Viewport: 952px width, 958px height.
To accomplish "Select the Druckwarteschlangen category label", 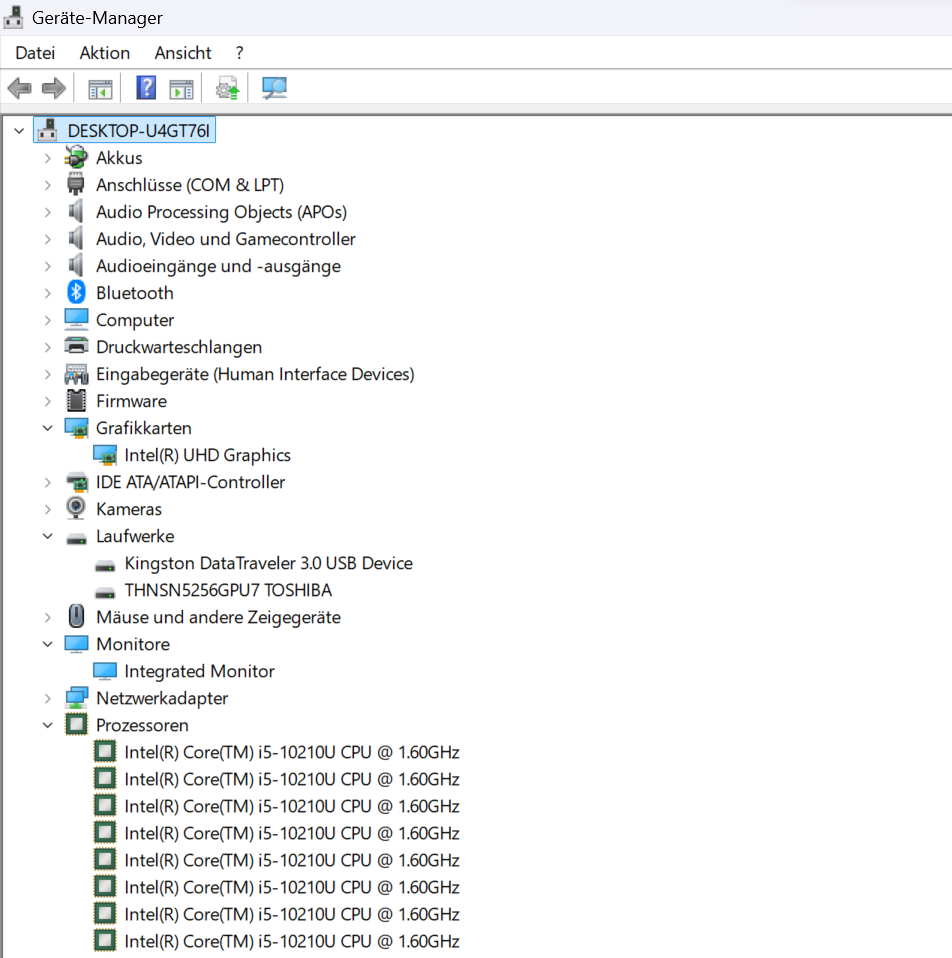I will (179, 347).
